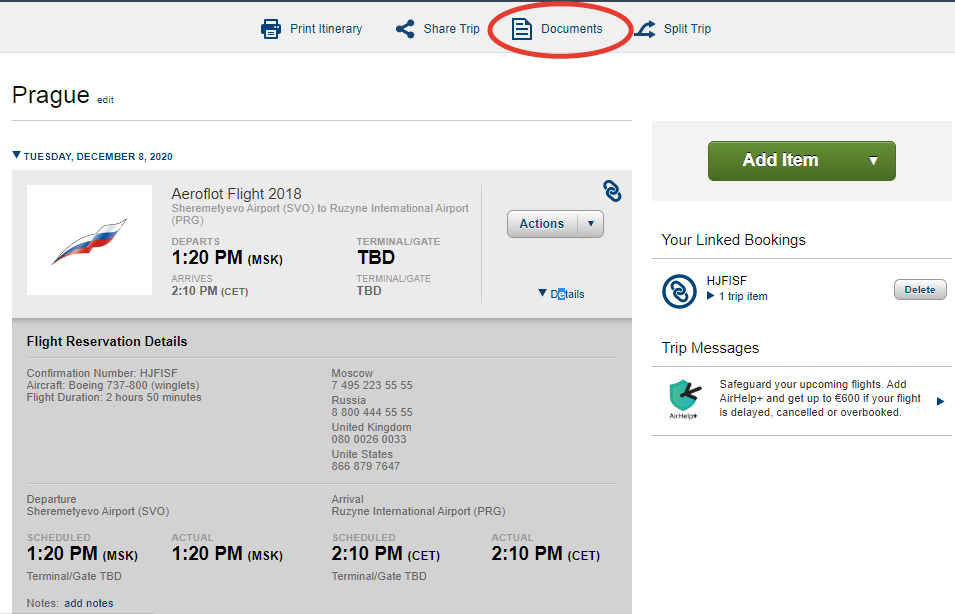Edit the Prague trip name
The height and width of the screenshot is (614, 955).
point(105,100)
